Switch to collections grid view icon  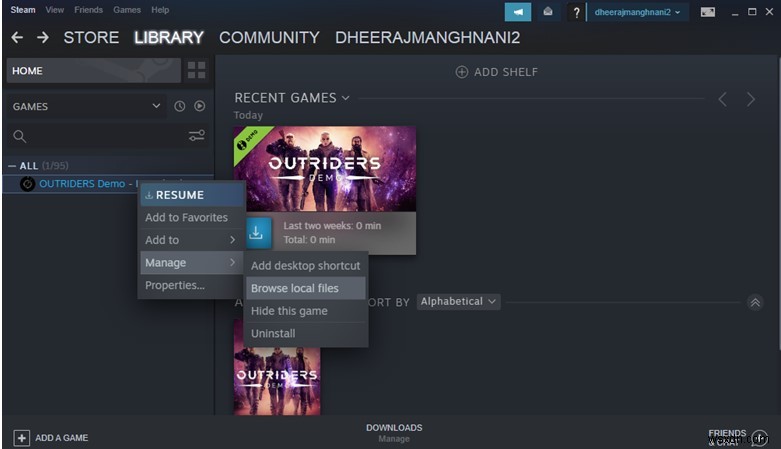coord(196,70)
